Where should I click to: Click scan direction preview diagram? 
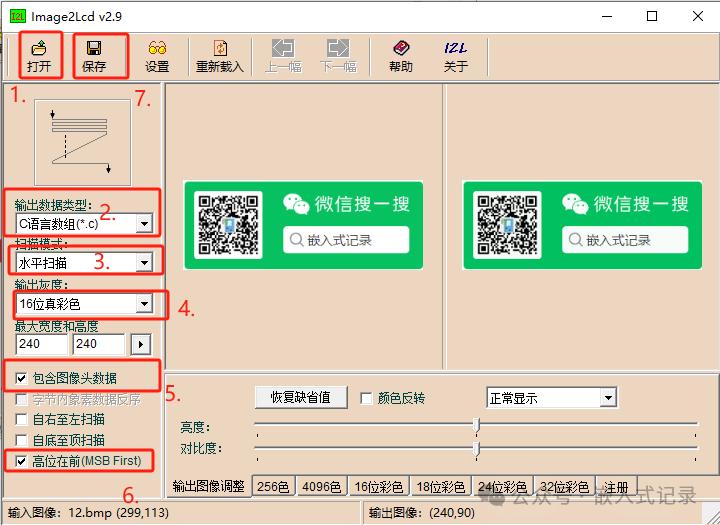(x=83, y=142)
